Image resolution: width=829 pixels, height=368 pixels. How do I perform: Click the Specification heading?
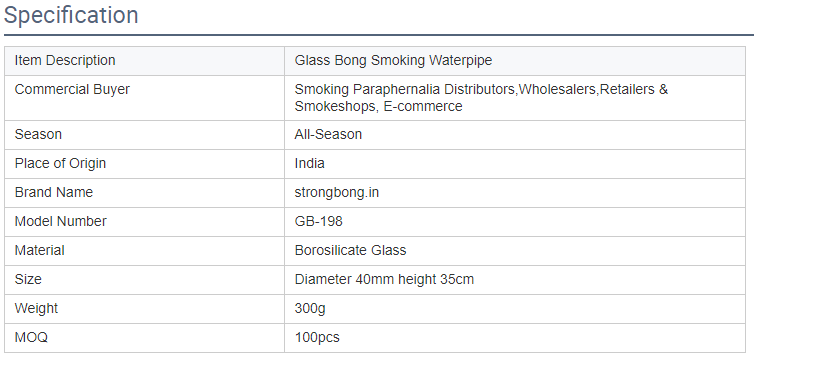tap(71, 15)
